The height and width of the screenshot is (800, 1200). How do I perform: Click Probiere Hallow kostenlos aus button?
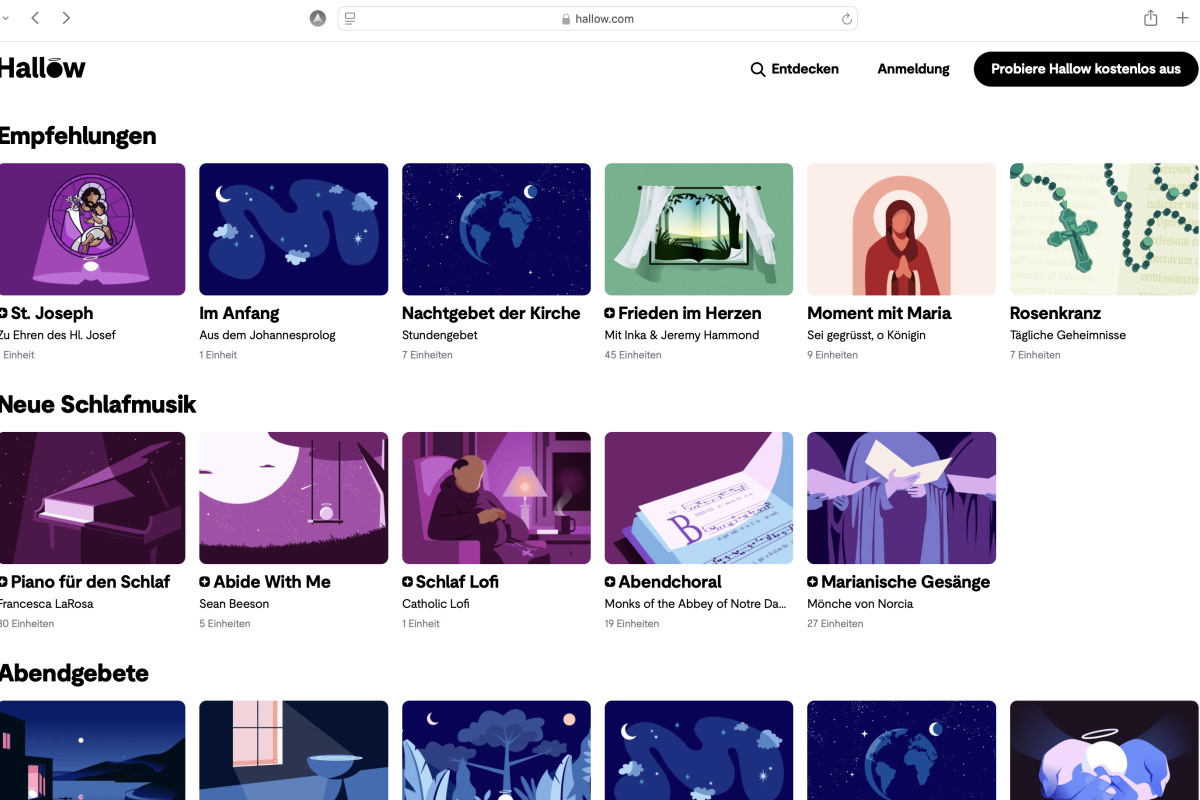[1086, 69]
